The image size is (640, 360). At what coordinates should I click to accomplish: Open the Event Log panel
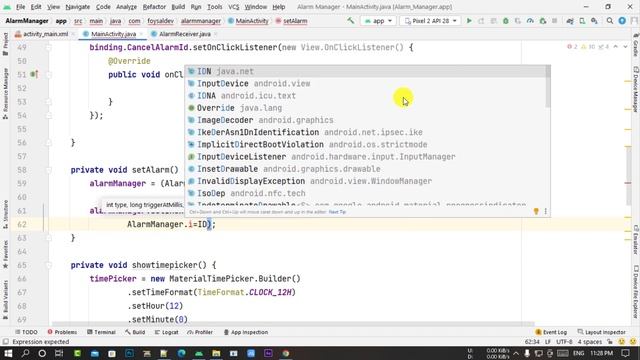(x=551, y=332)
